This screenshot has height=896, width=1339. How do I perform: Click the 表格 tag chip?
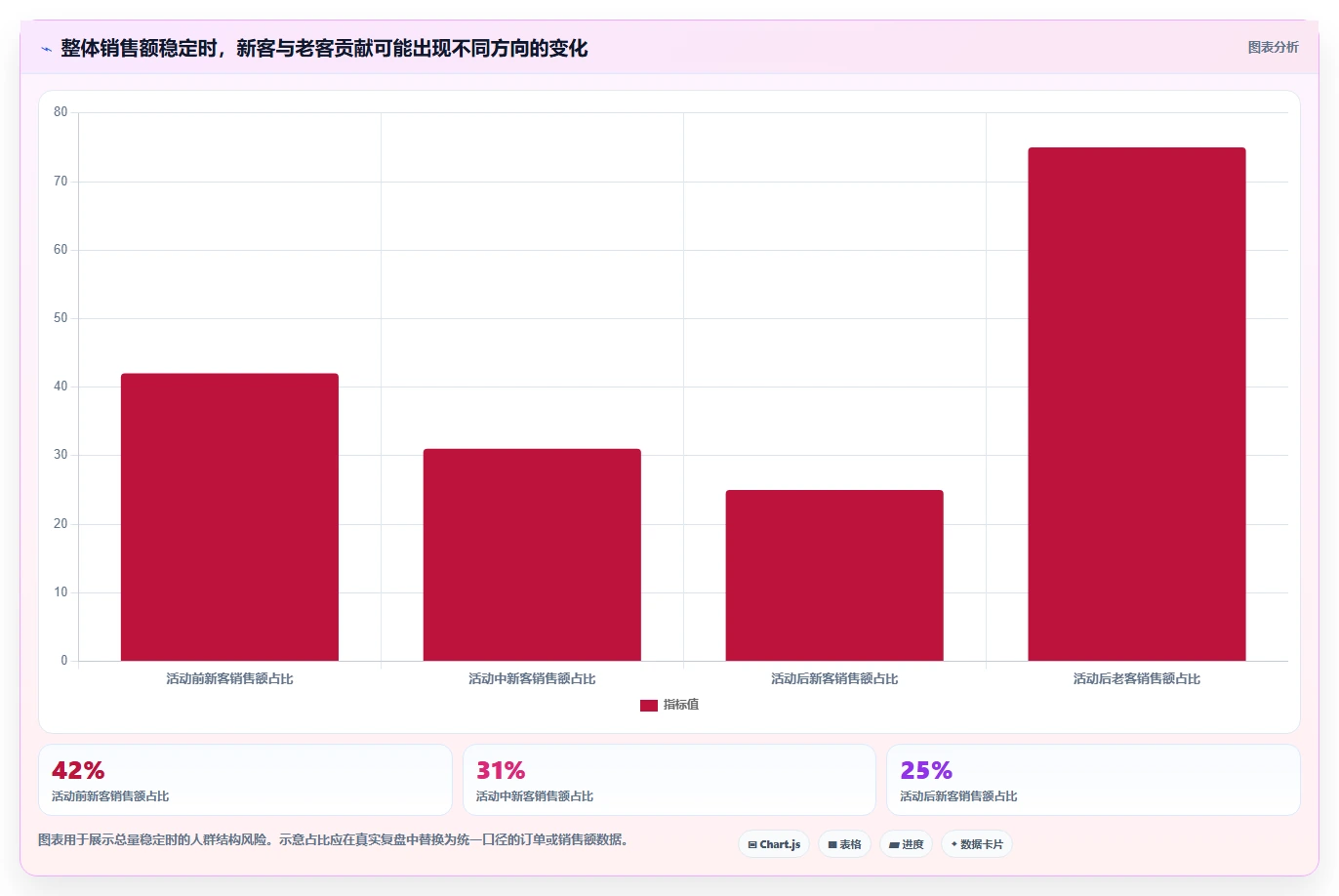(x=844, y=844)
